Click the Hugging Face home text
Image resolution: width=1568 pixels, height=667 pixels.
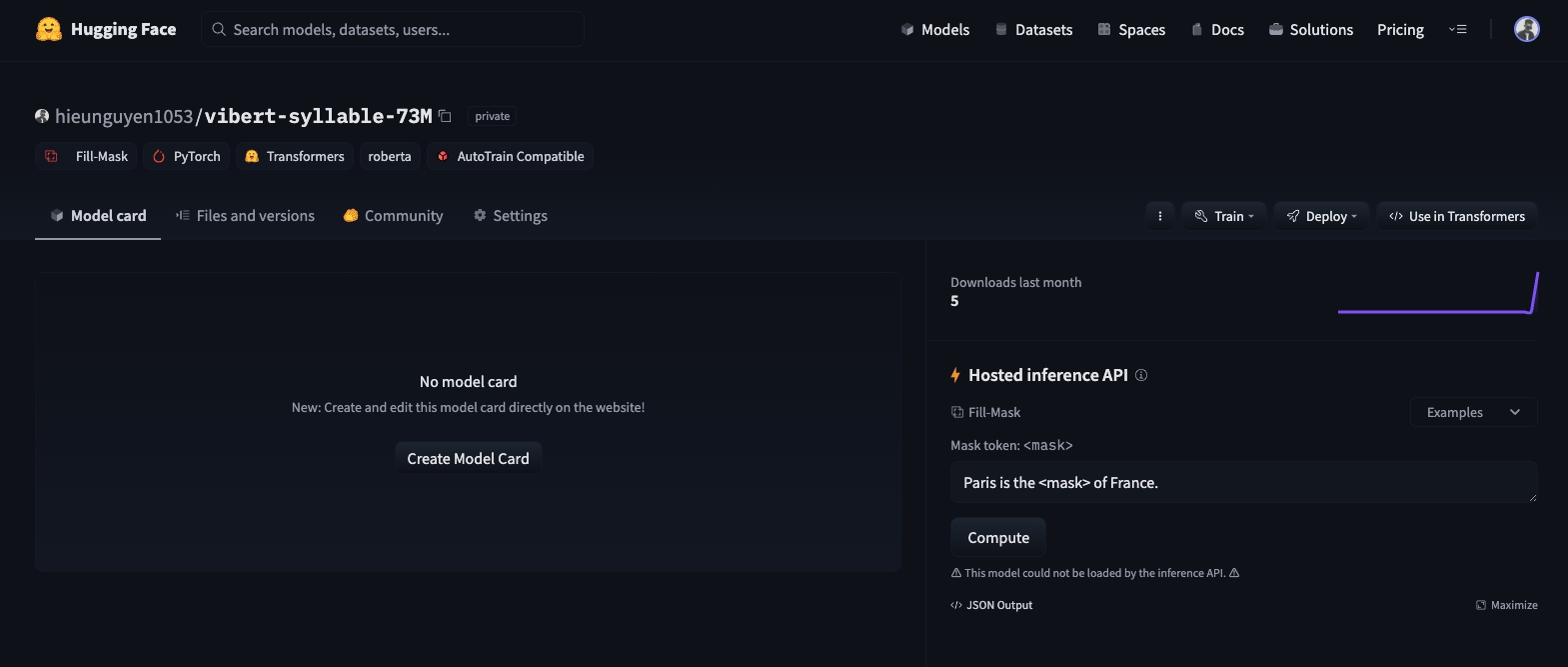point(123,29)
